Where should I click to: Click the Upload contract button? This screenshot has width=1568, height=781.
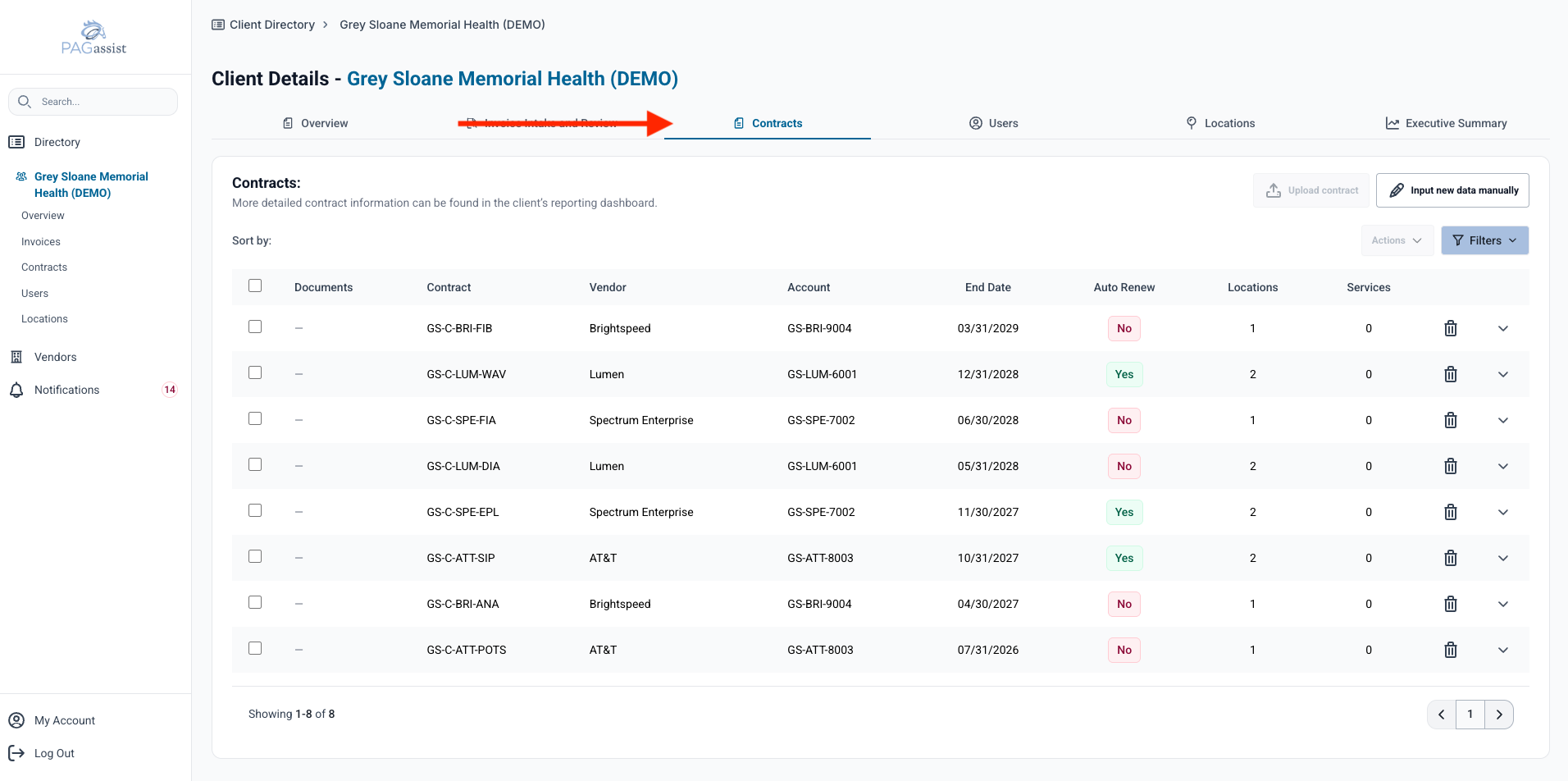click(1311, 190)
